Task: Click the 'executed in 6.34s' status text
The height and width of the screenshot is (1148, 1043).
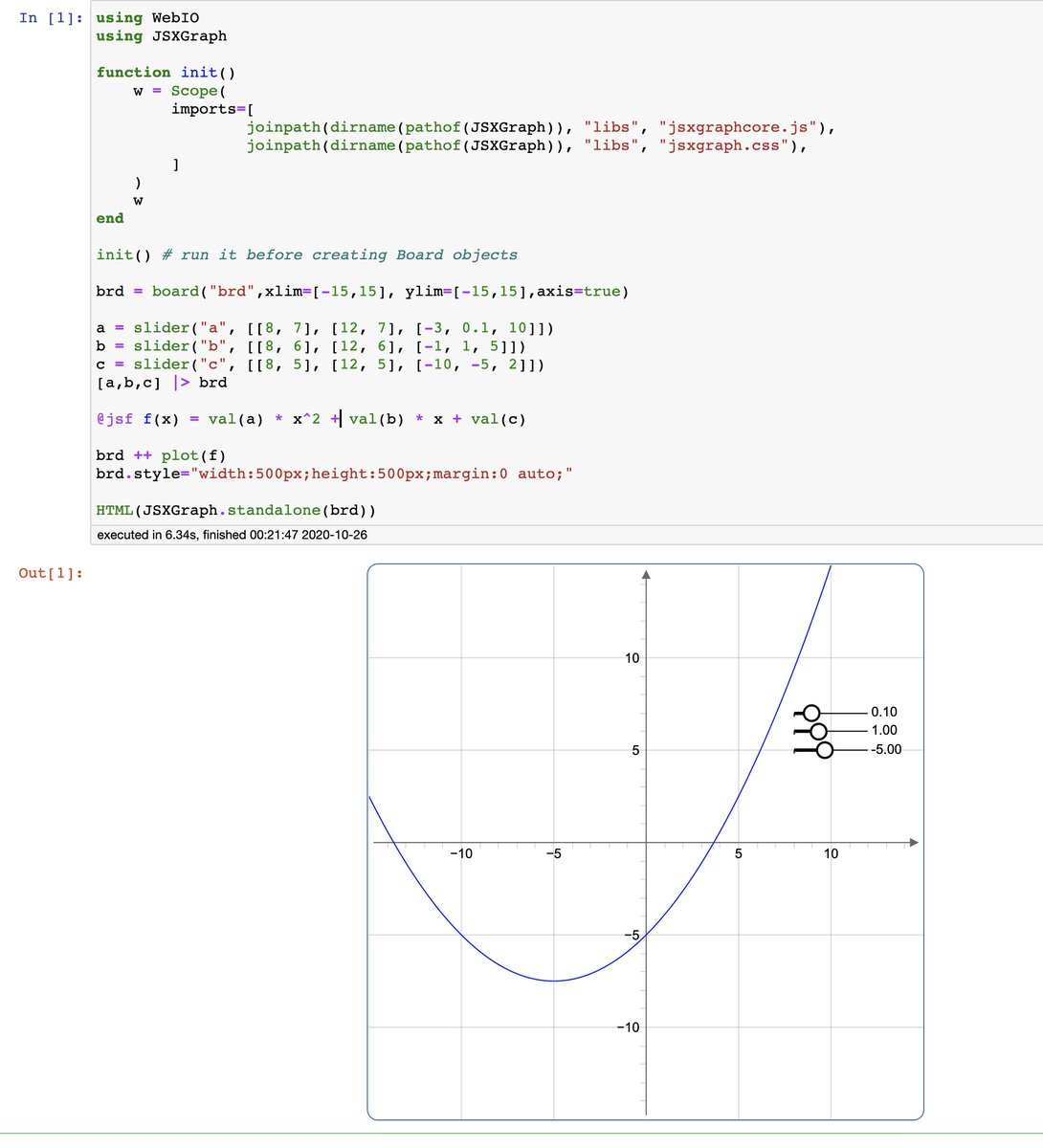Action: click(232, 535)
